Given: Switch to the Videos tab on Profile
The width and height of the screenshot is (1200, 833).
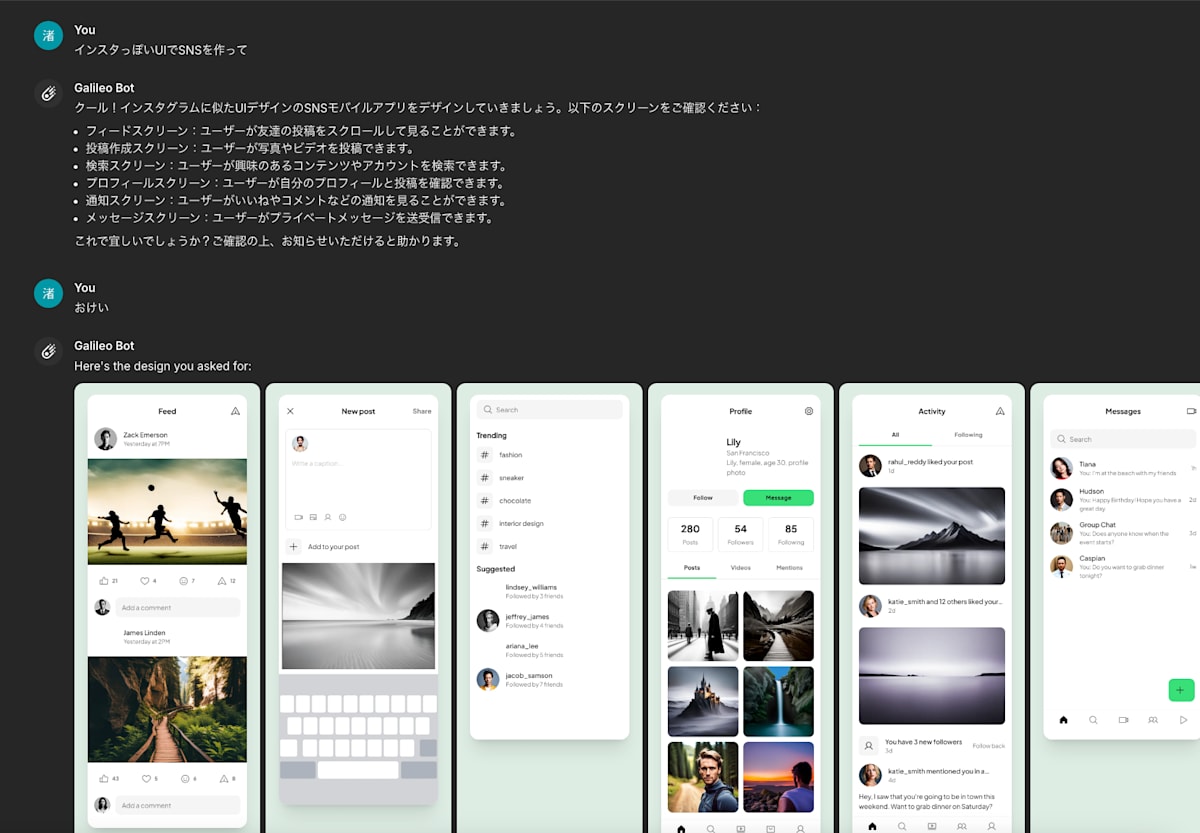Looking at the screenshot, I should (740, 567).
